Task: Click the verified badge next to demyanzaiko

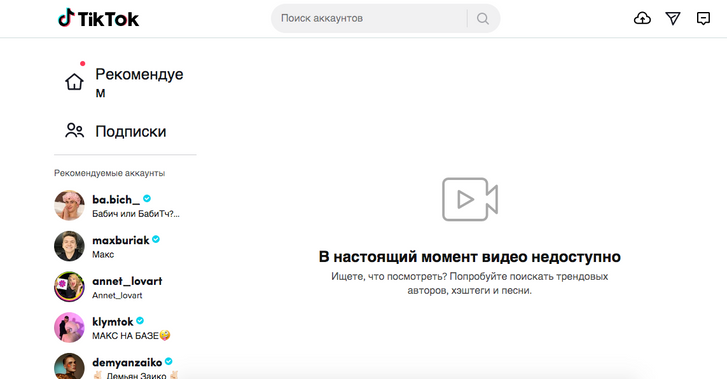Action: pos(169,361)
